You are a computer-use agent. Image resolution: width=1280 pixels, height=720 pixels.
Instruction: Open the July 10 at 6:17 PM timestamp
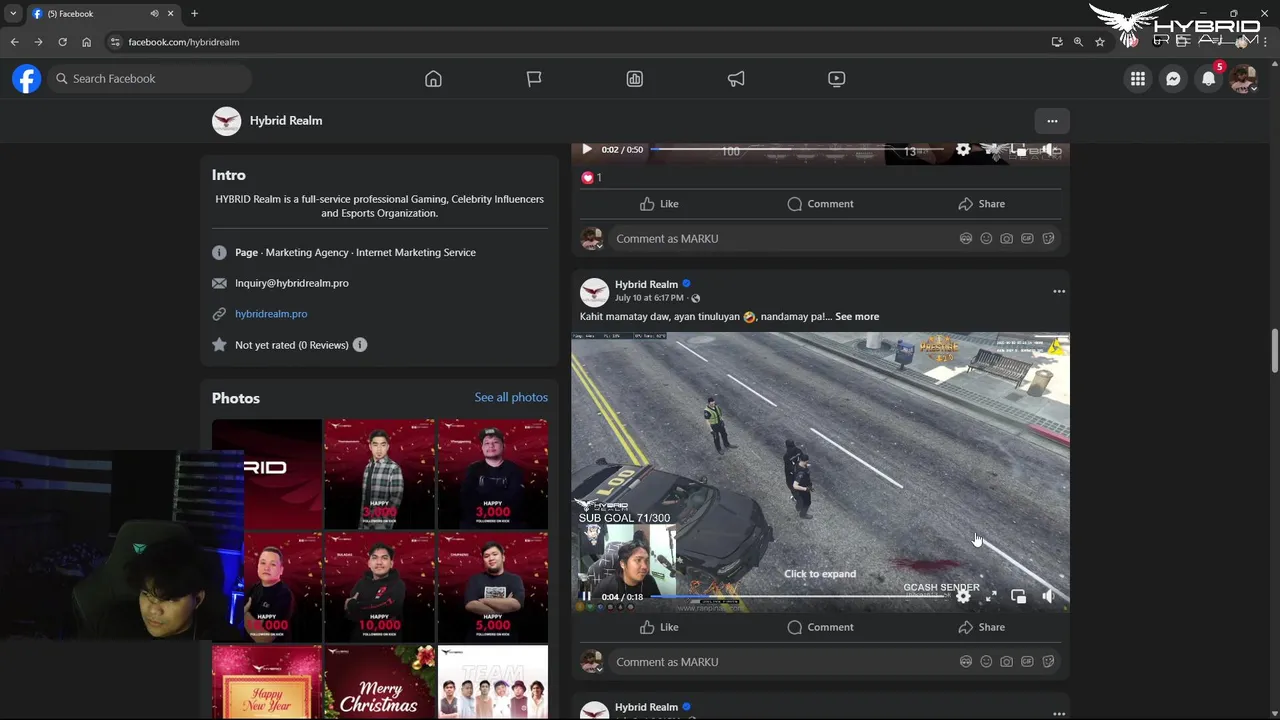tap(649, 298)
